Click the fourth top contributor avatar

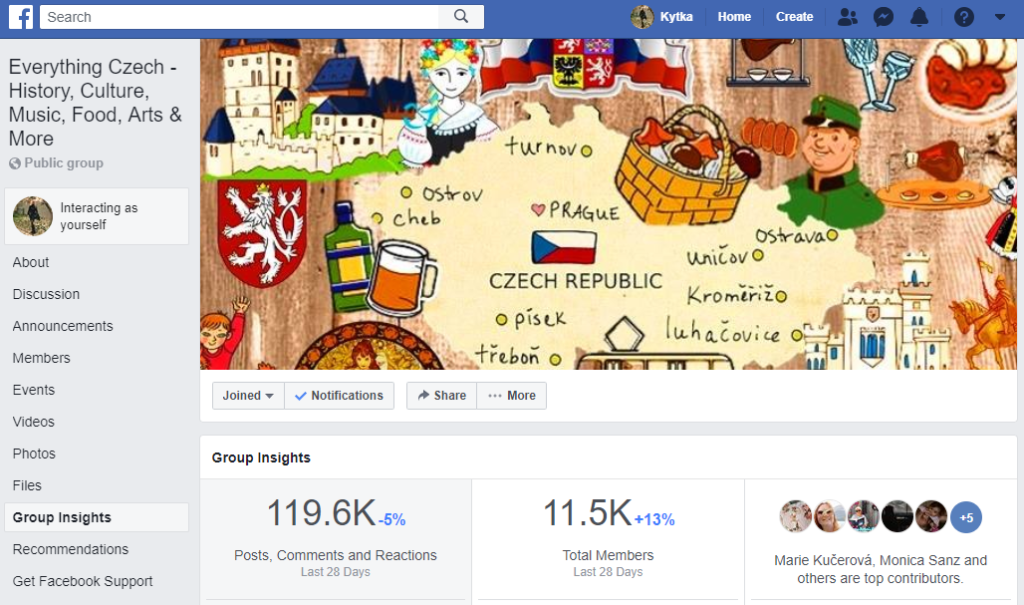pos(897,517)
